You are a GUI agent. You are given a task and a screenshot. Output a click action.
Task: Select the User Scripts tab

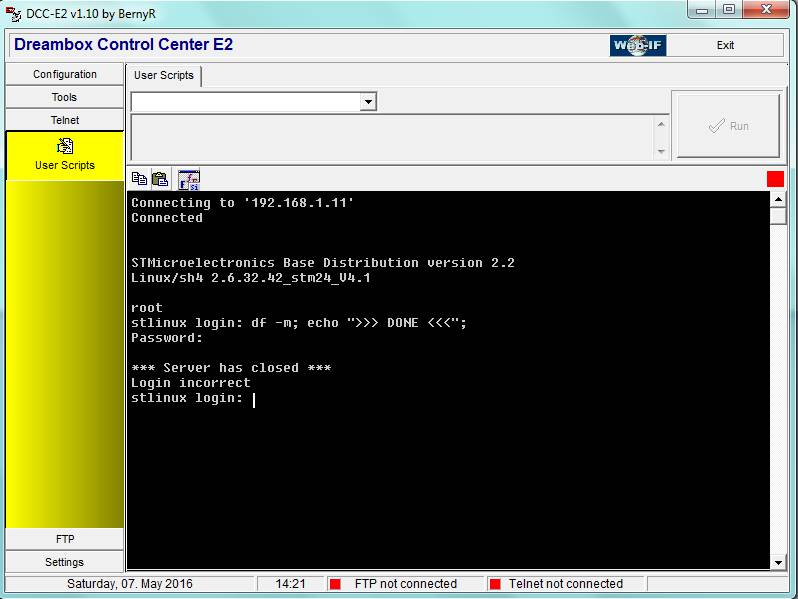coord(164,75)
